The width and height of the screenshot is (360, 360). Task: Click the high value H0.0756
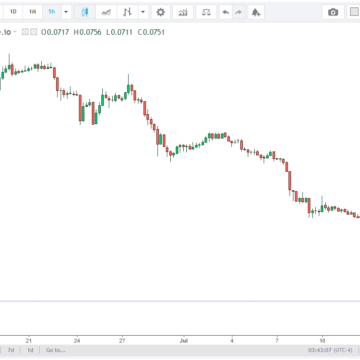click(x=87, y=32)
